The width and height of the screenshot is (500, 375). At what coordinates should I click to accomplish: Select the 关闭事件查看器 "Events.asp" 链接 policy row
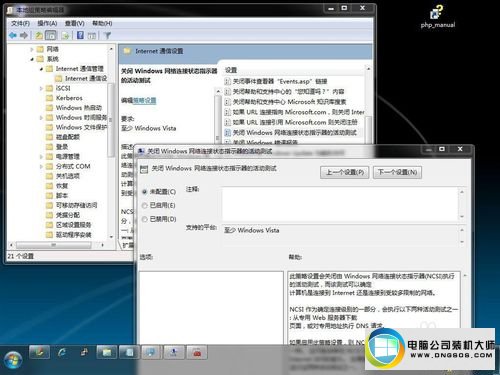276,81
